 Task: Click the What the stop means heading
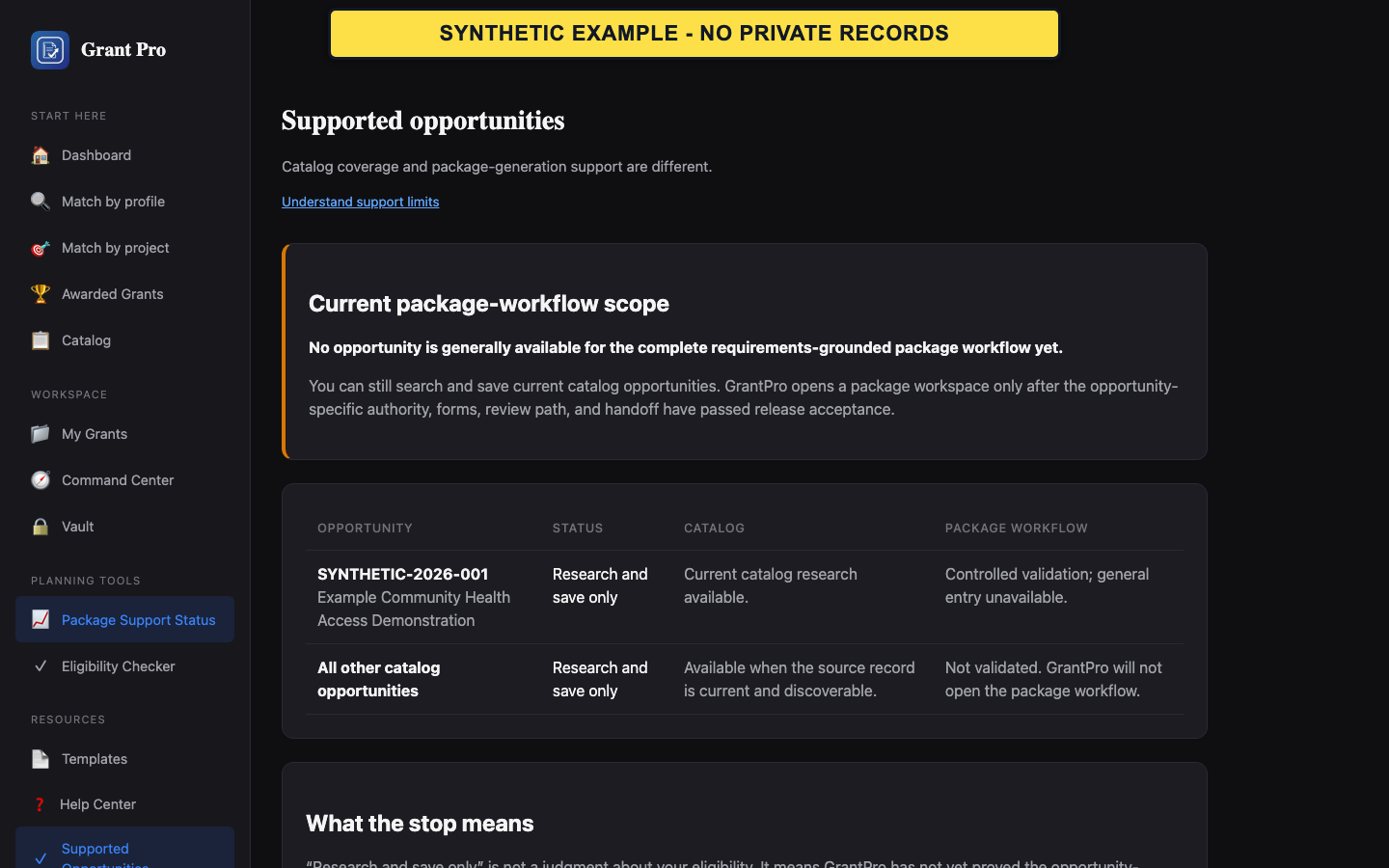(x=420, y=824)
